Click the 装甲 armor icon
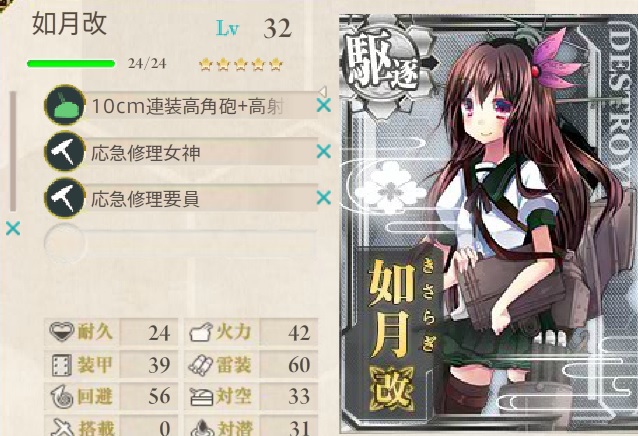The height and width of the screenshot is (436, 638). [x=62, y=364]
